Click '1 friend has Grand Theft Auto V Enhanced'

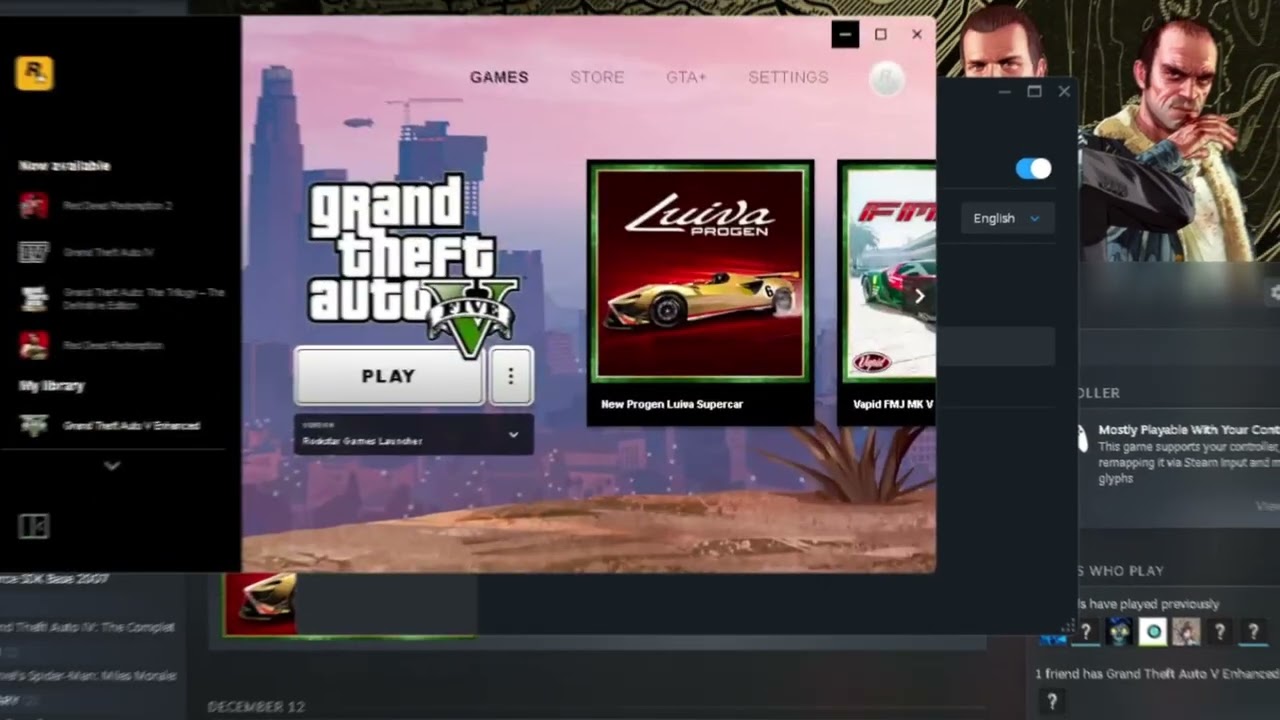[1157, 674]
